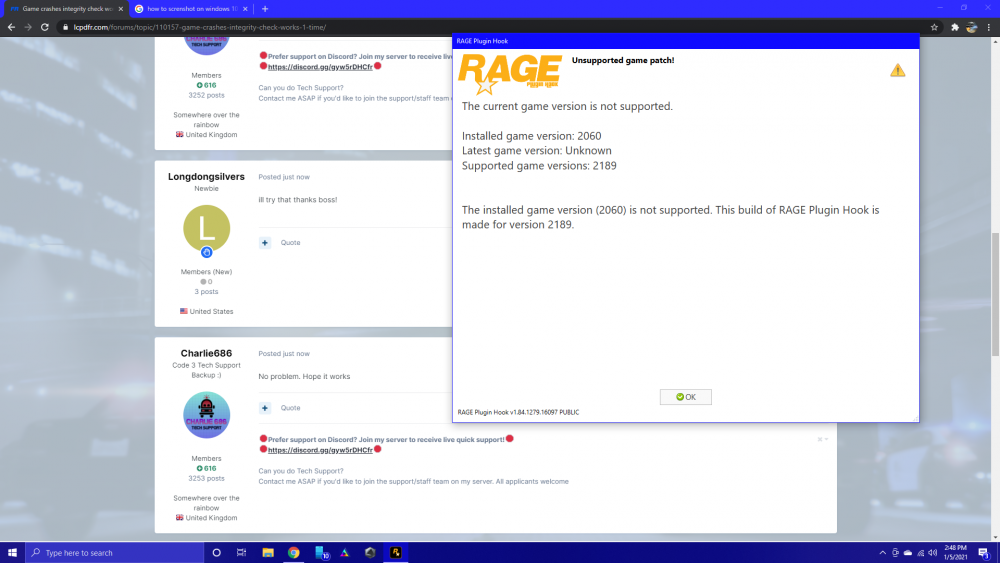Click the RAGE Plugin Hook dialog title bar
Image resolution: width=1000 pixels, height=563 pixels.
click(686, 41)
